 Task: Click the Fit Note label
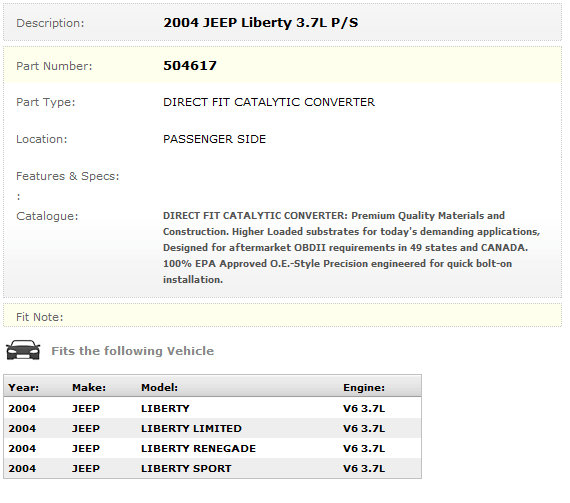(40, 317)
